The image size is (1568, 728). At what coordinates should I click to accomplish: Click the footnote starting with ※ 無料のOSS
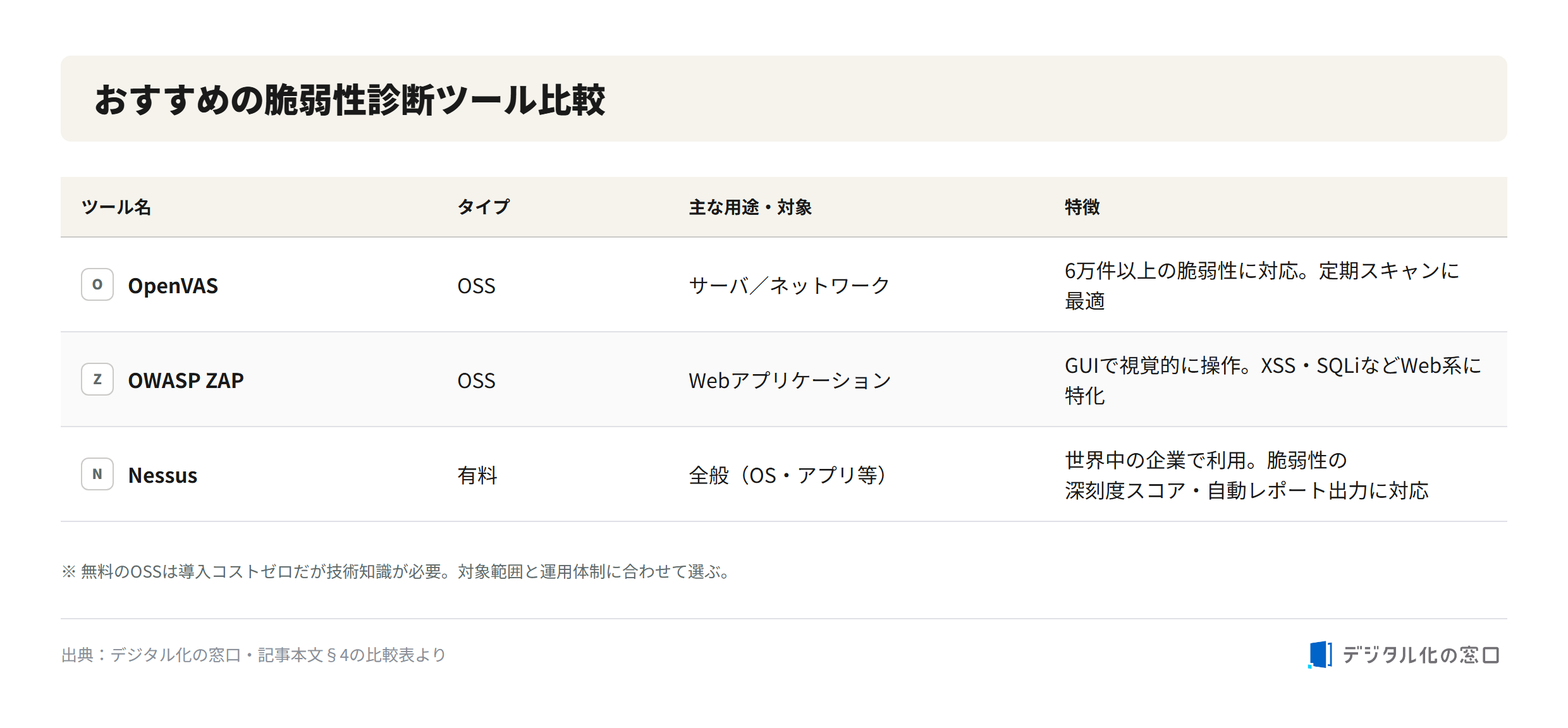pos(398,571)
